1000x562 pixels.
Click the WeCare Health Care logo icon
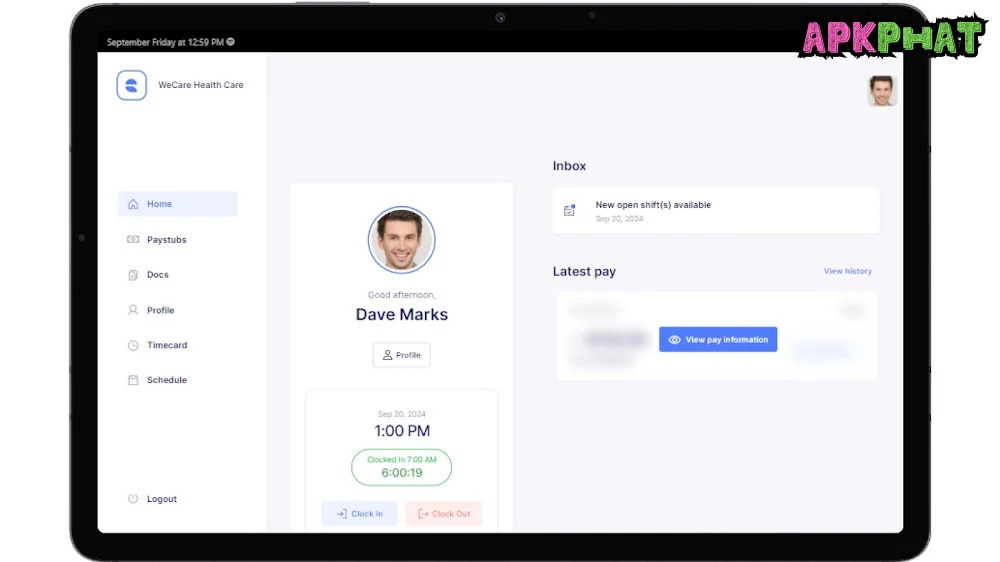point(132,85)
